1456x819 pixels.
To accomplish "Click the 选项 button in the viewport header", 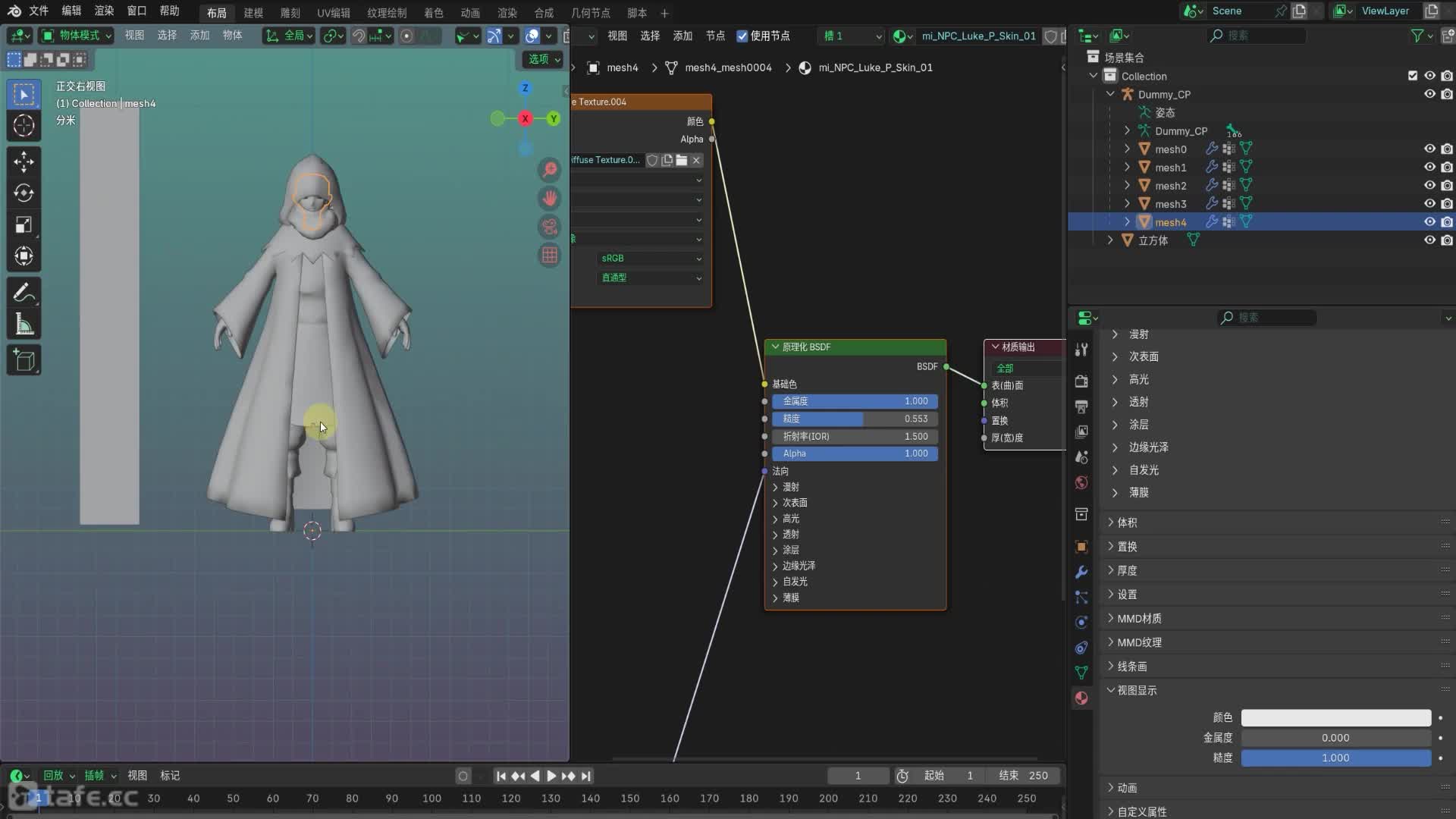I will pos(541,59).
